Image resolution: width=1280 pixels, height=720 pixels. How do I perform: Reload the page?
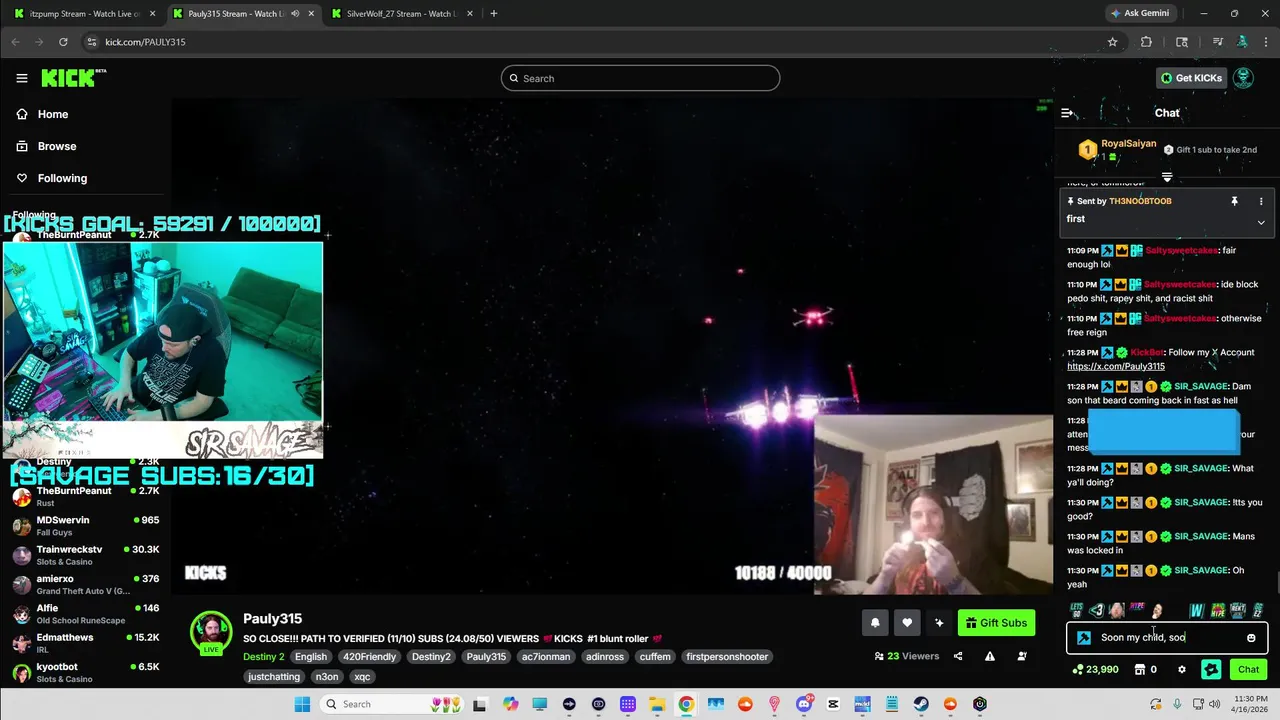(x=63, y=42)
